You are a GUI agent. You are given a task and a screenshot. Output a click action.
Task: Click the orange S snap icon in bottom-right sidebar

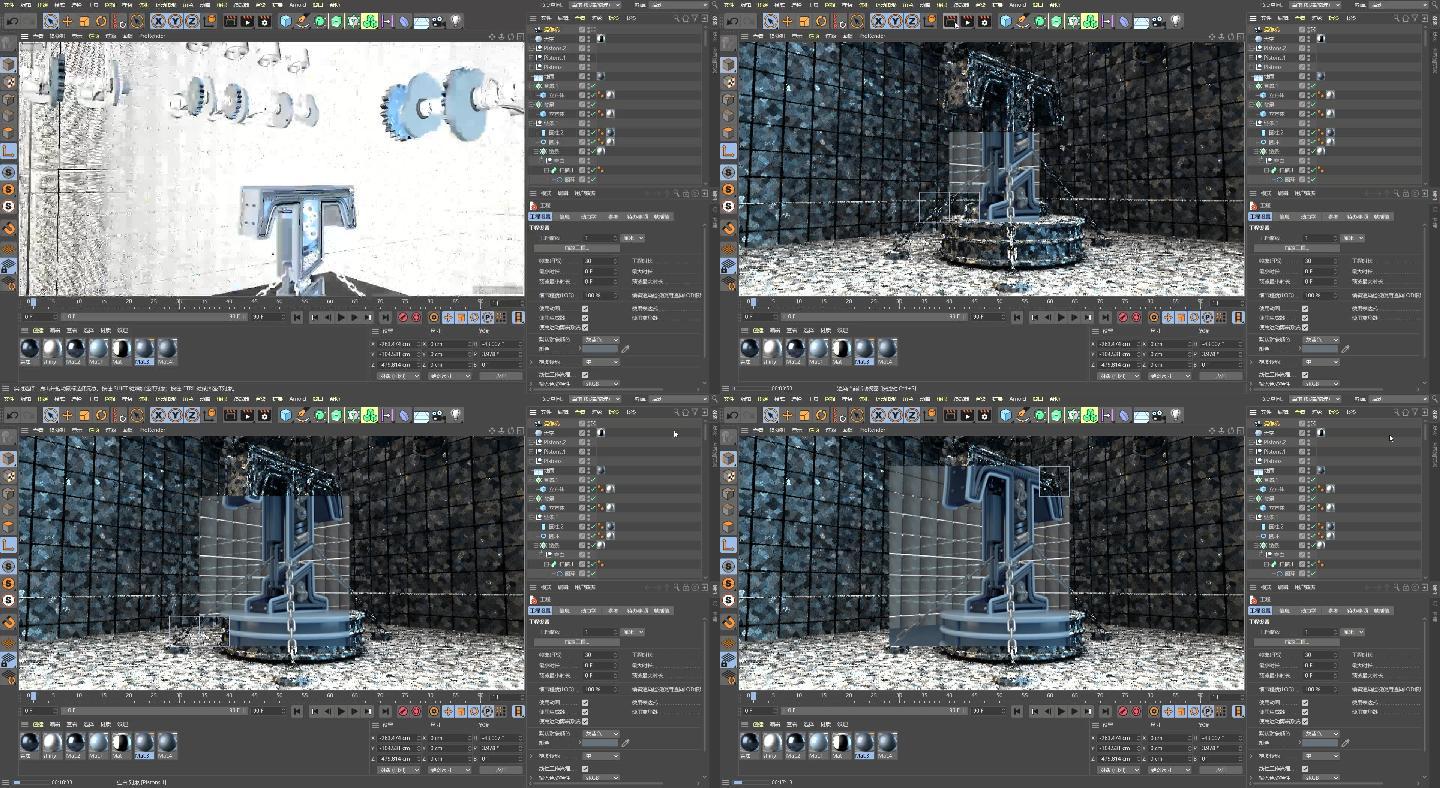tap(728, 583)
